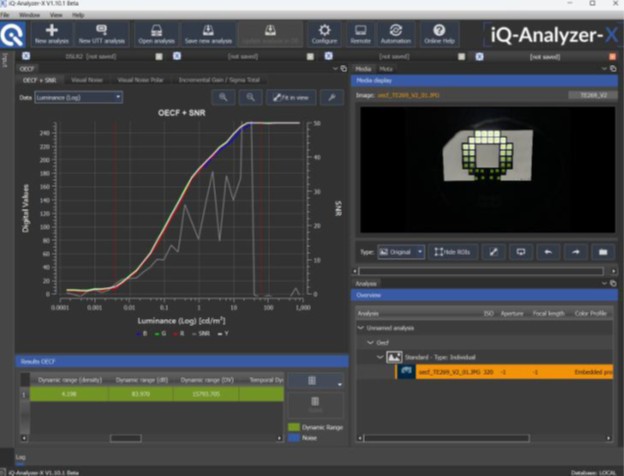Open an existing analysis
The image size is (624, 476).
[156, 34]
